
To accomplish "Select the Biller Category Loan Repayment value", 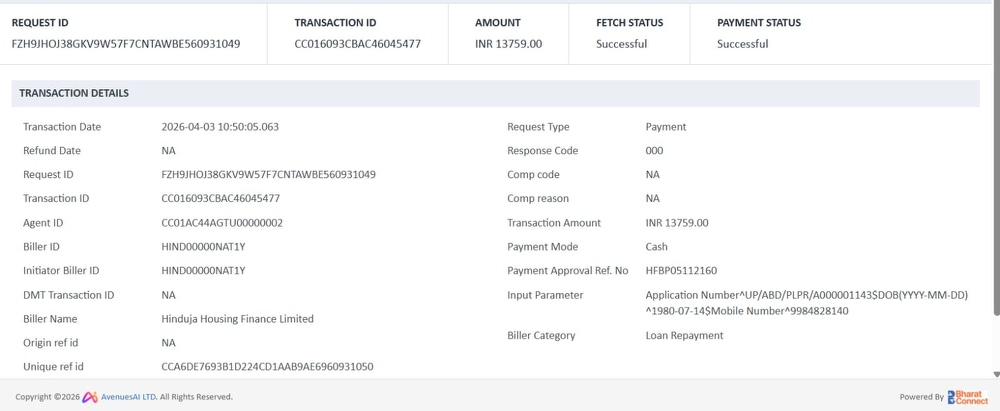I will click(684, 336).
